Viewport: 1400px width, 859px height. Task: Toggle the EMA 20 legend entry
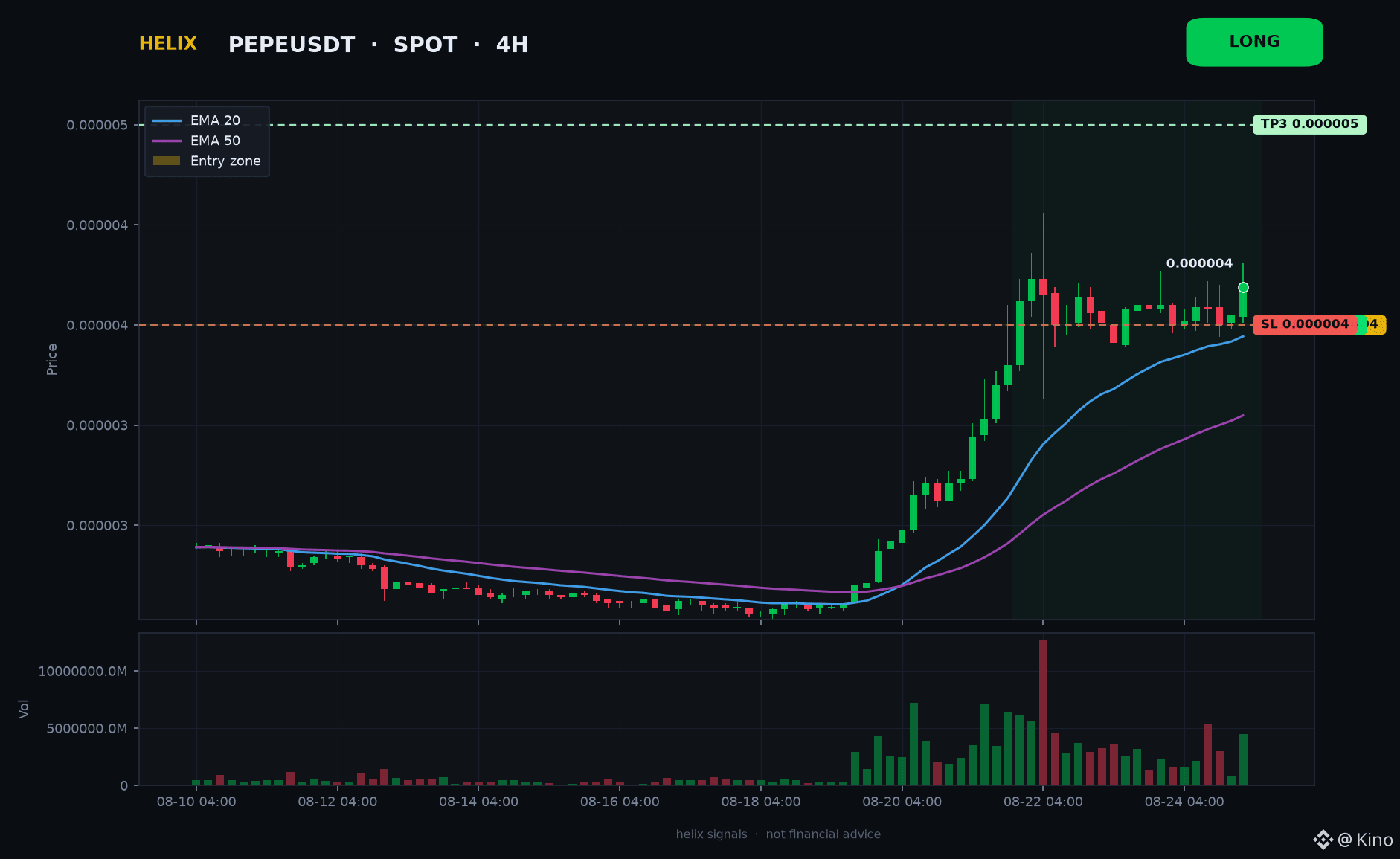coord(196,120)
